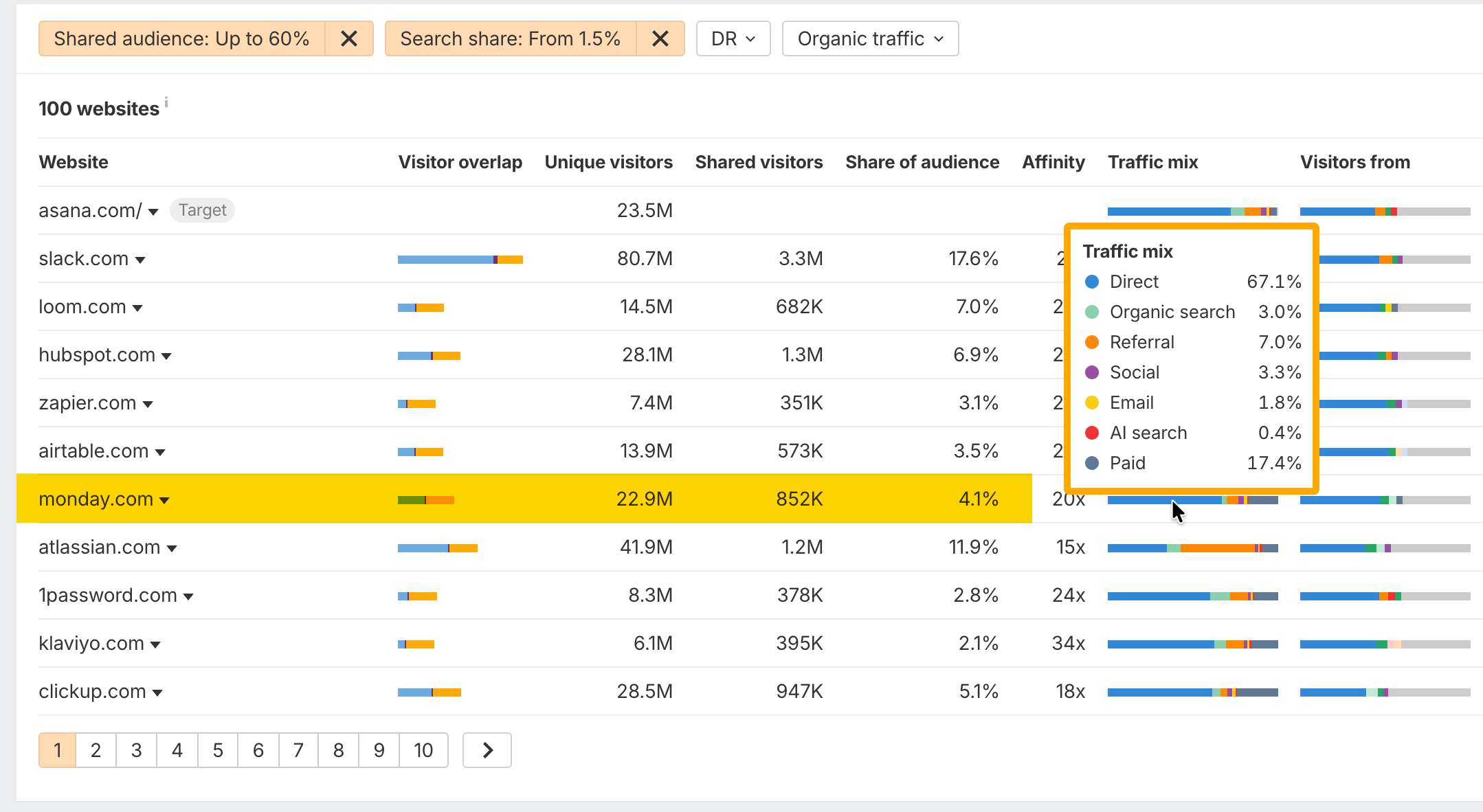Expand the zapier.com dropdown arrow
The height and width of the screenshot is (812, 1483).
(148, 404)
